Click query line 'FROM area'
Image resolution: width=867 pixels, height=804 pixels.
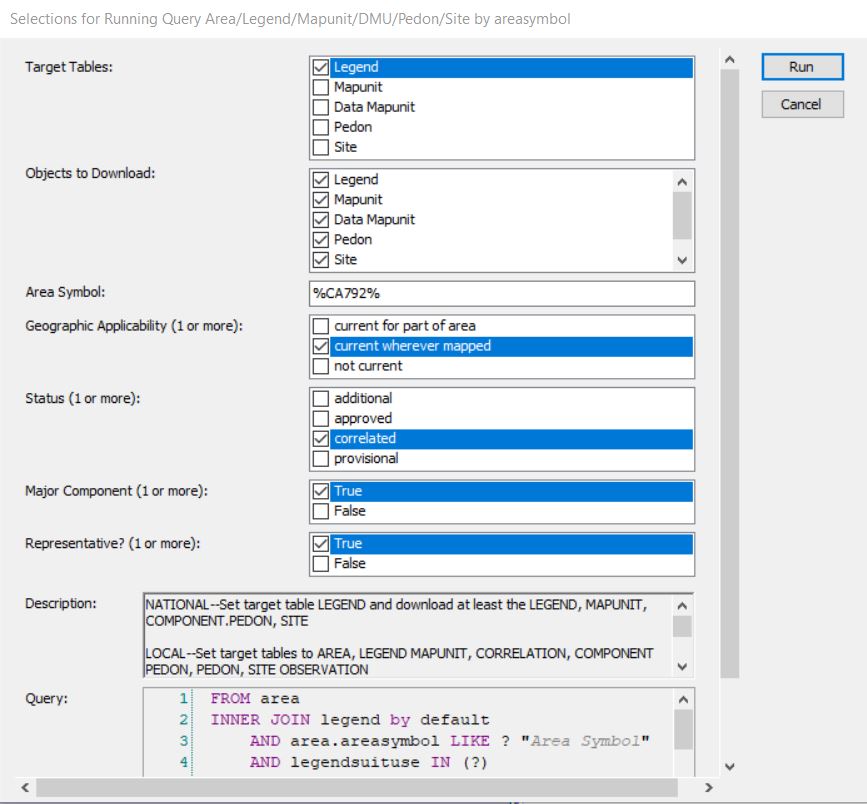click(255, 699)
